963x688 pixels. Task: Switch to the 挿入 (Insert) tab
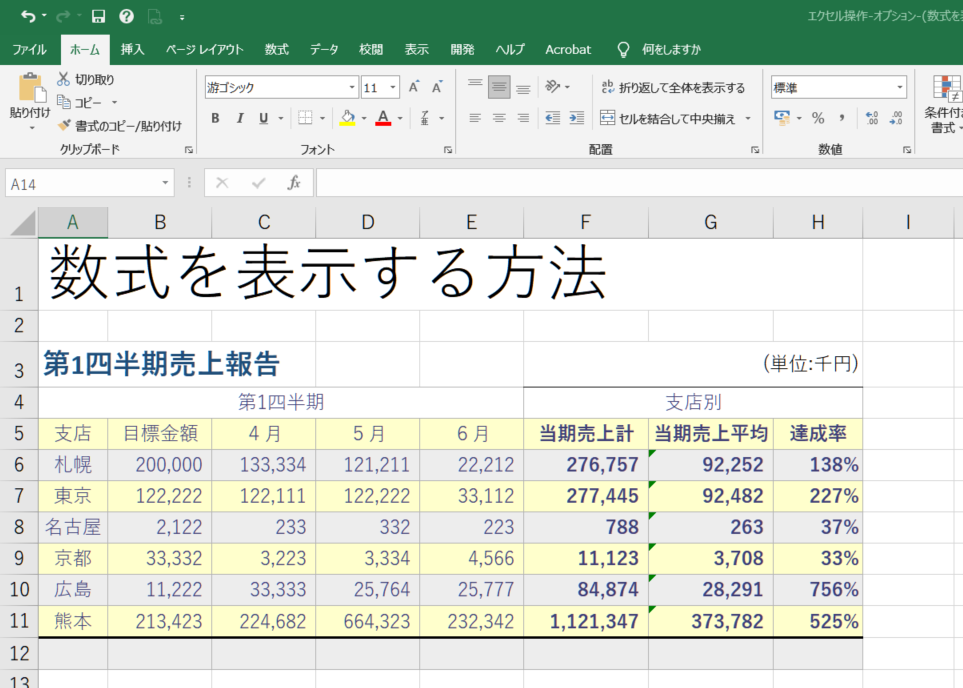click(x=132, y=49)
